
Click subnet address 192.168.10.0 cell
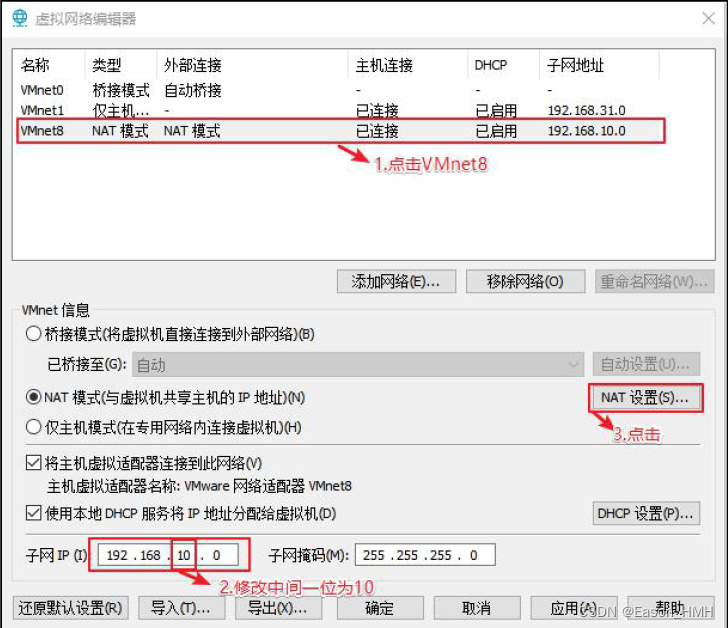tap(586, 131)
